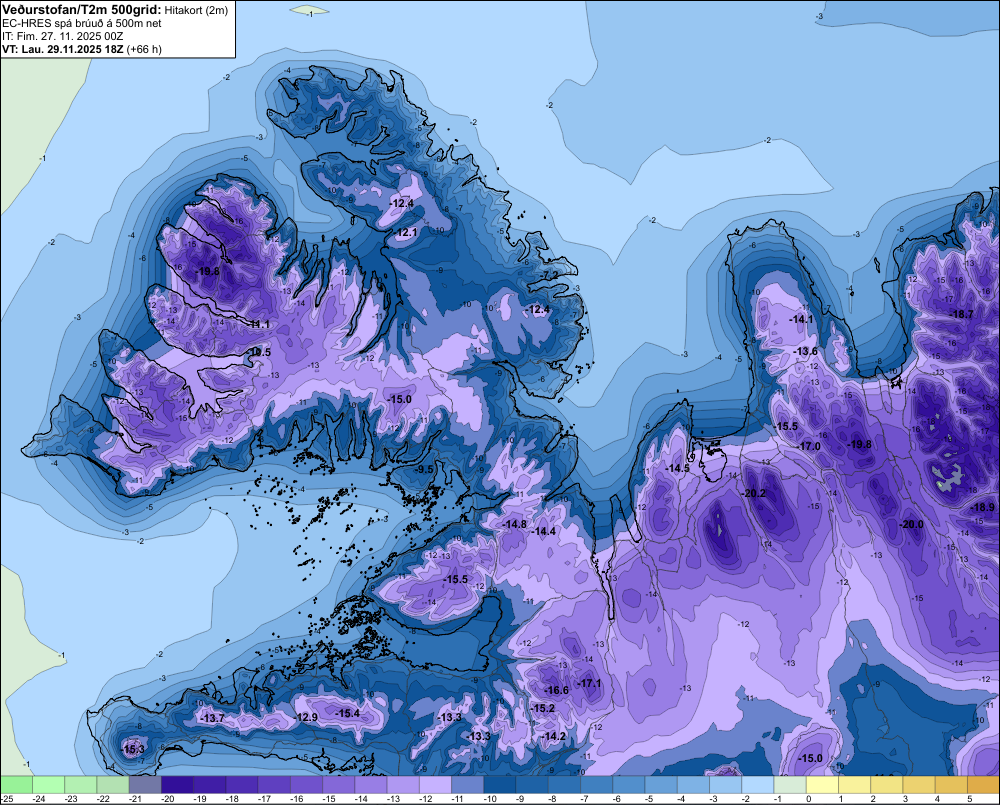The width and height of the screenshot is (1000, 805).
Task: Click the -14.8 temperature value
Action: point(515,524)
